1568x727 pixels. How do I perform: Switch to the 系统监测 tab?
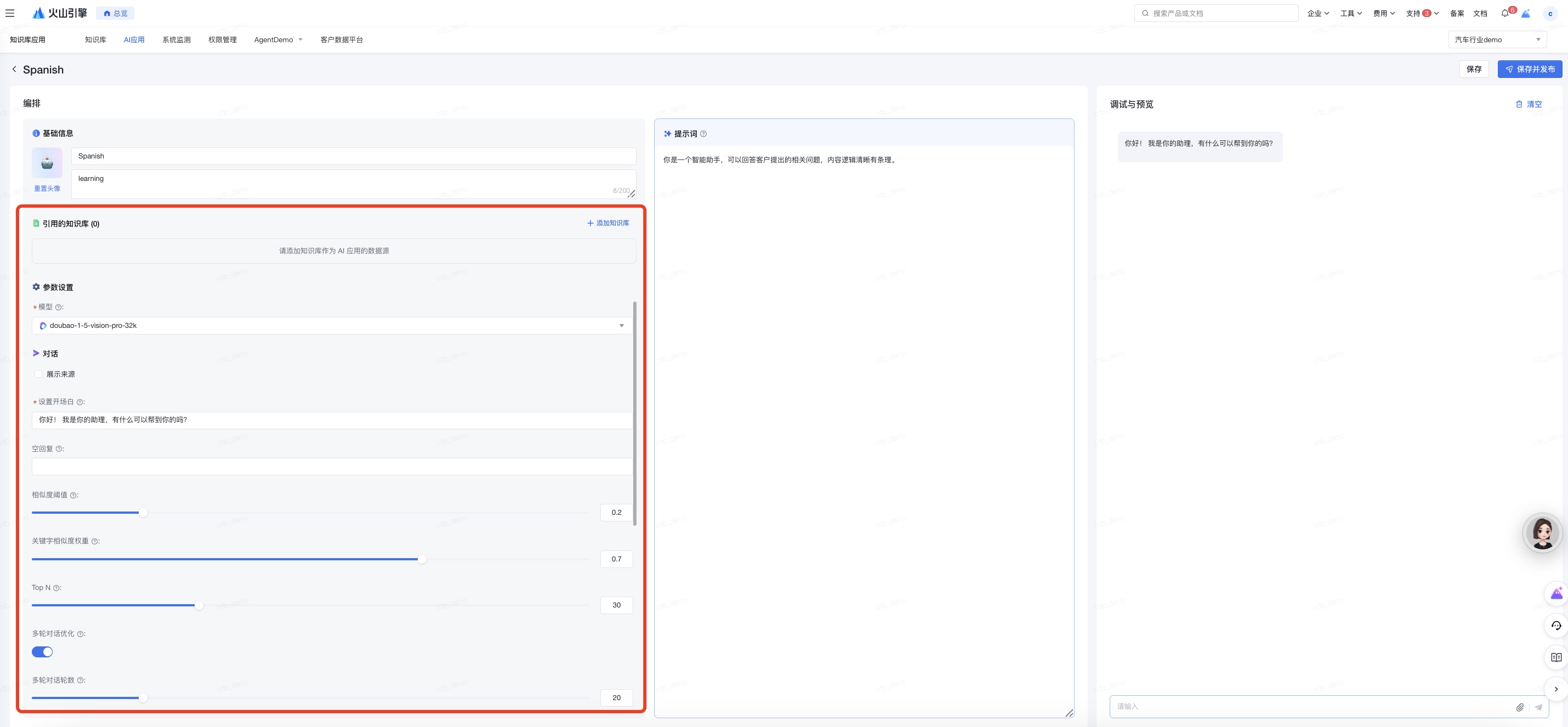click(x=177, y=39)
